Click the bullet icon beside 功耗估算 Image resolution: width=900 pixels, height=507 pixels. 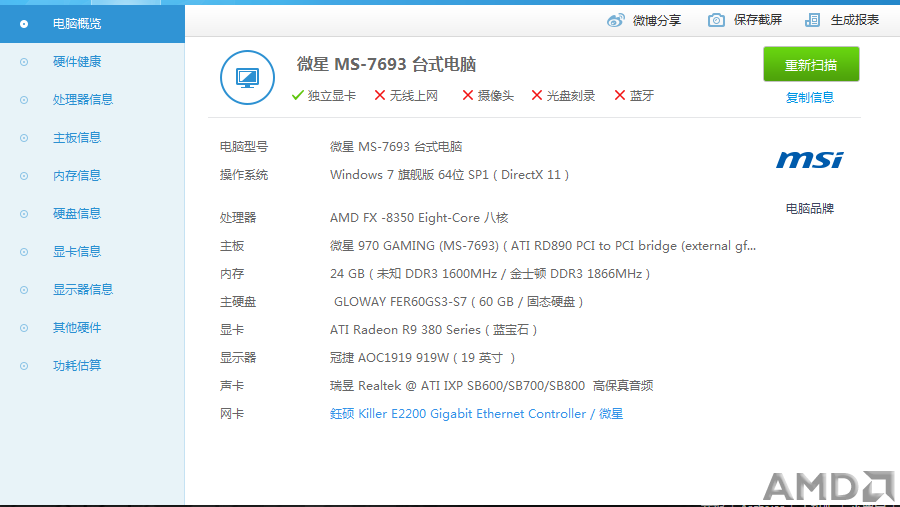[24, 366]
